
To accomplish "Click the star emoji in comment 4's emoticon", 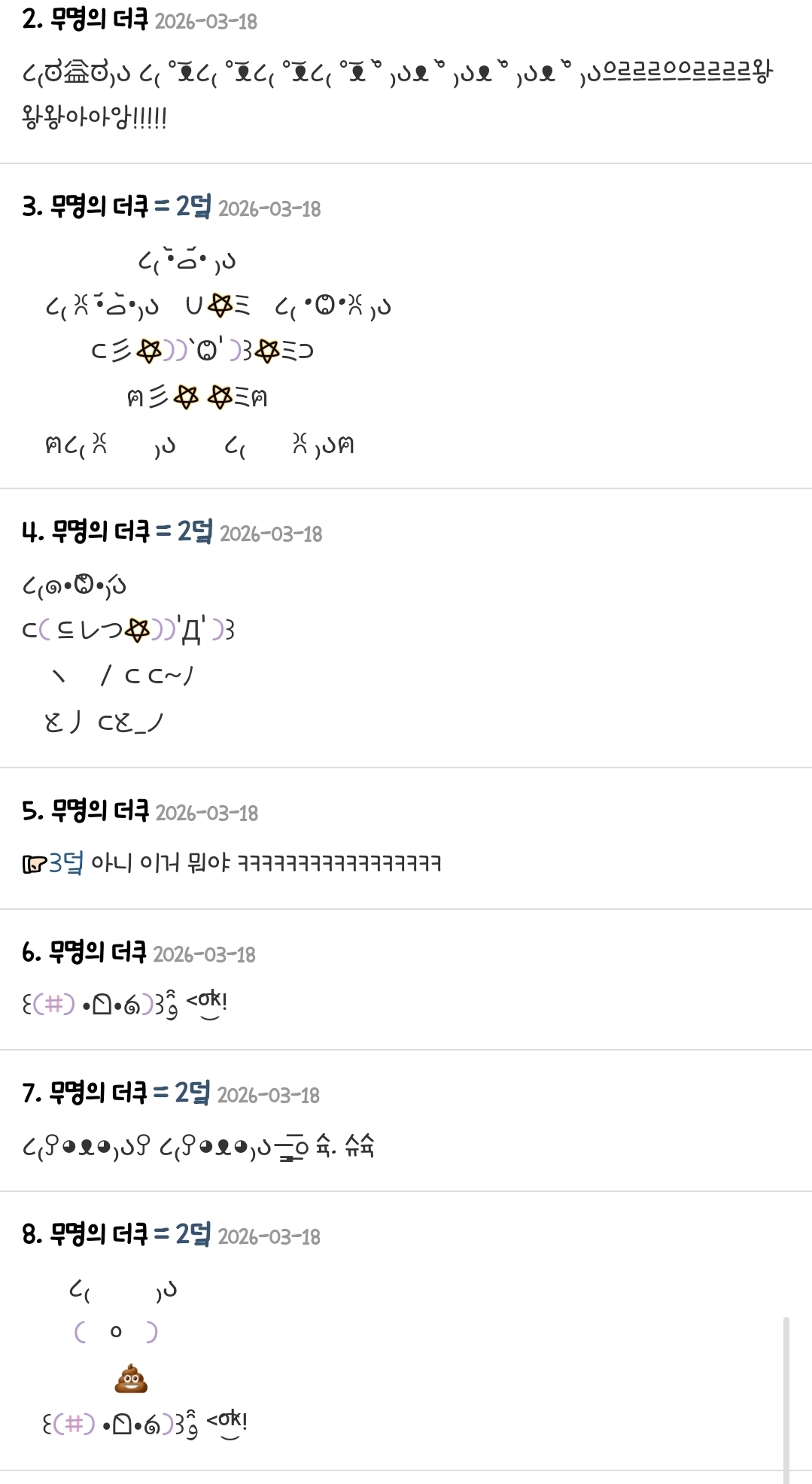I will [x=136, y=630].
